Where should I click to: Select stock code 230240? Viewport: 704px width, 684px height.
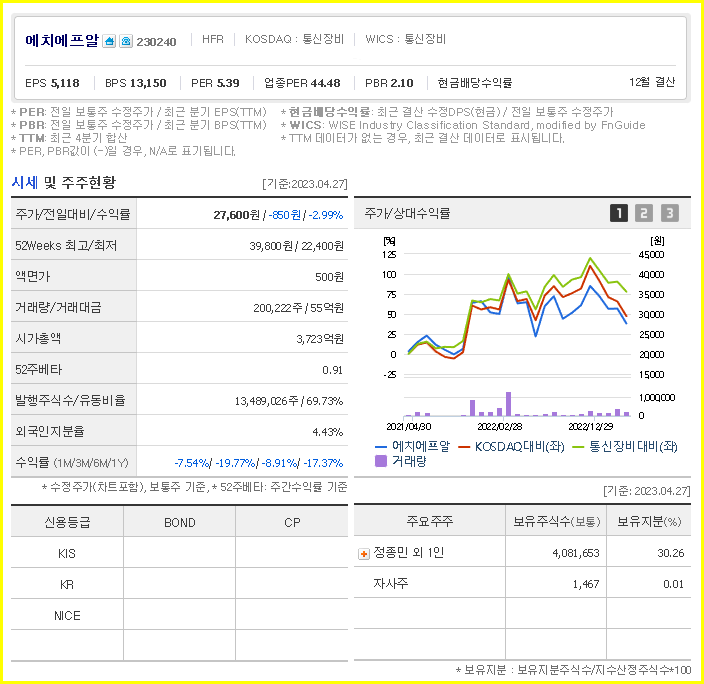156,42
